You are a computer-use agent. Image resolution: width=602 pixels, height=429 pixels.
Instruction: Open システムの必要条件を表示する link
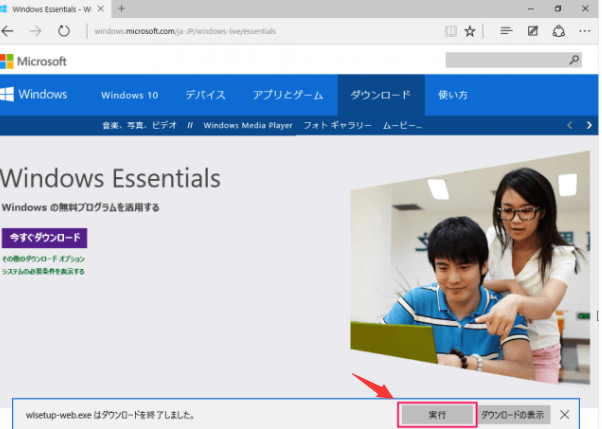pos(43,272)
